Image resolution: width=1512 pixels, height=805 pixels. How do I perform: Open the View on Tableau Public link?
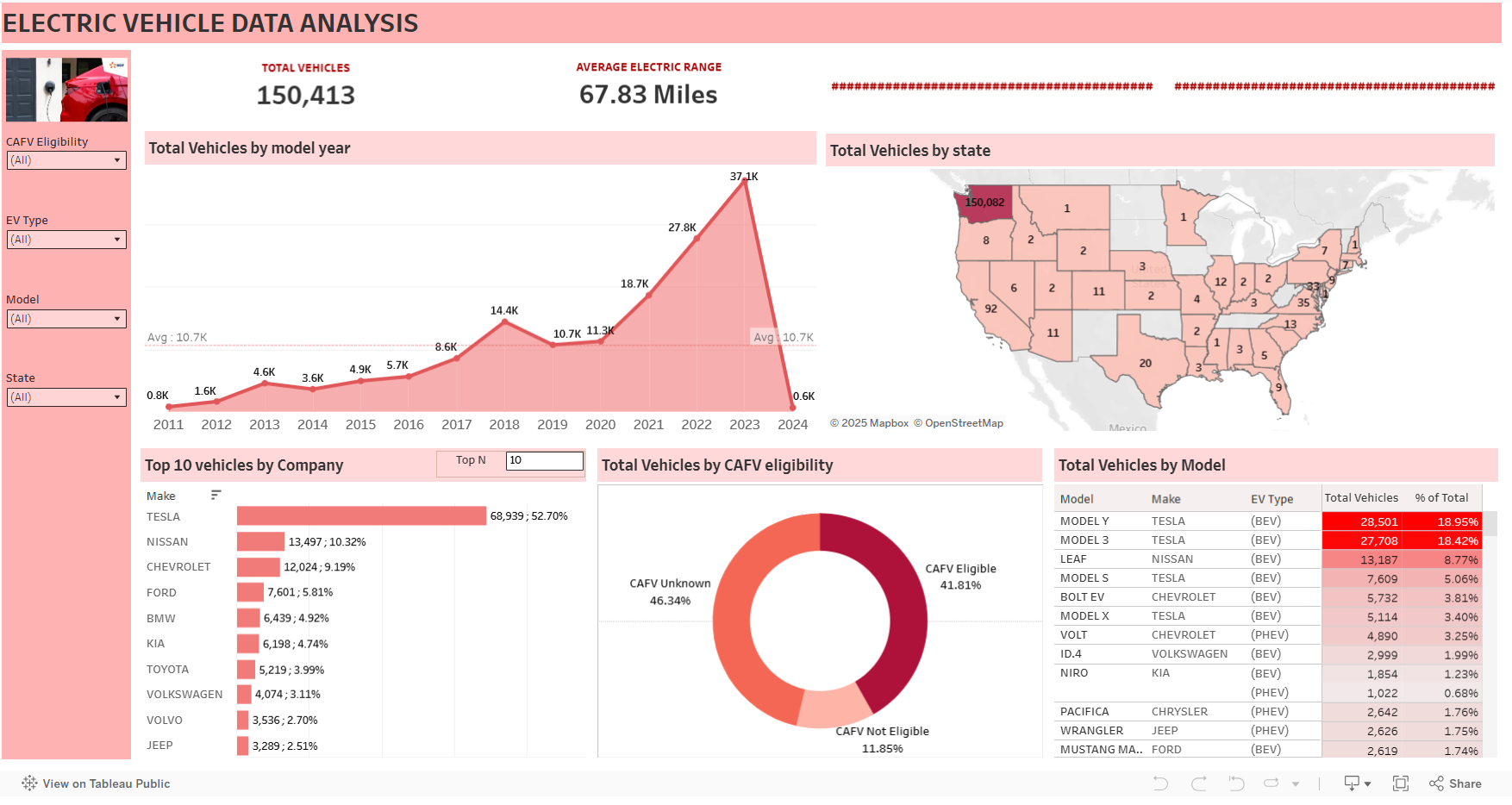point(106,783)
